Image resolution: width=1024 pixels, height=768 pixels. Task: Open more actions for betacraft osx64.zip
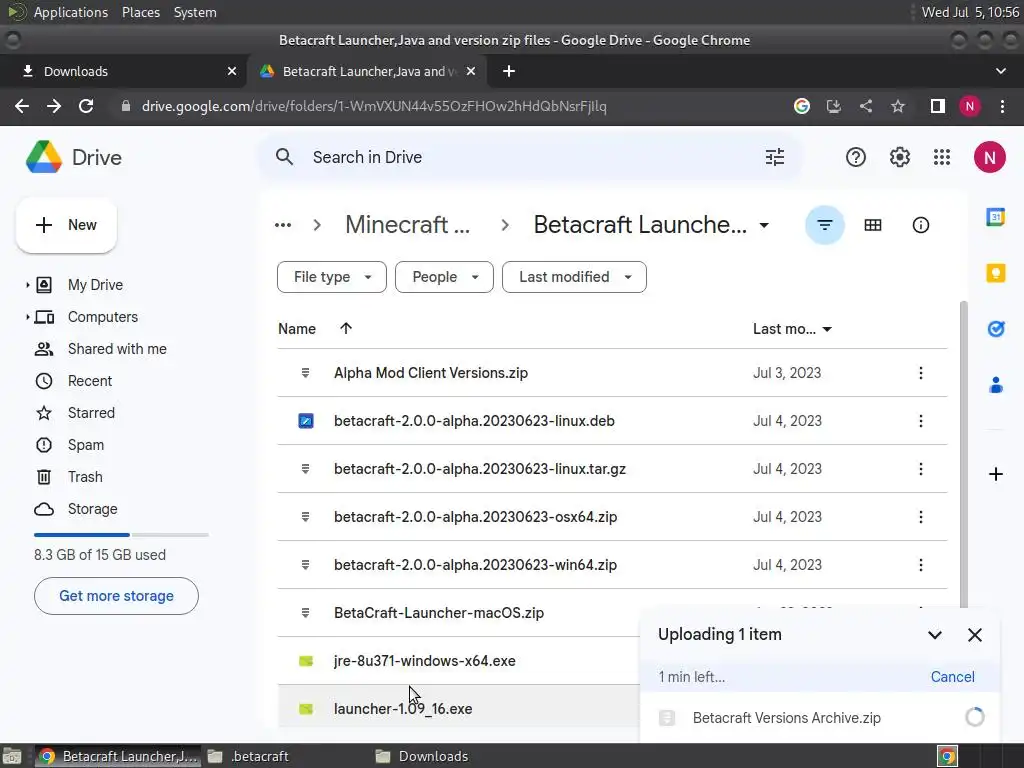[x=921, y=517]
